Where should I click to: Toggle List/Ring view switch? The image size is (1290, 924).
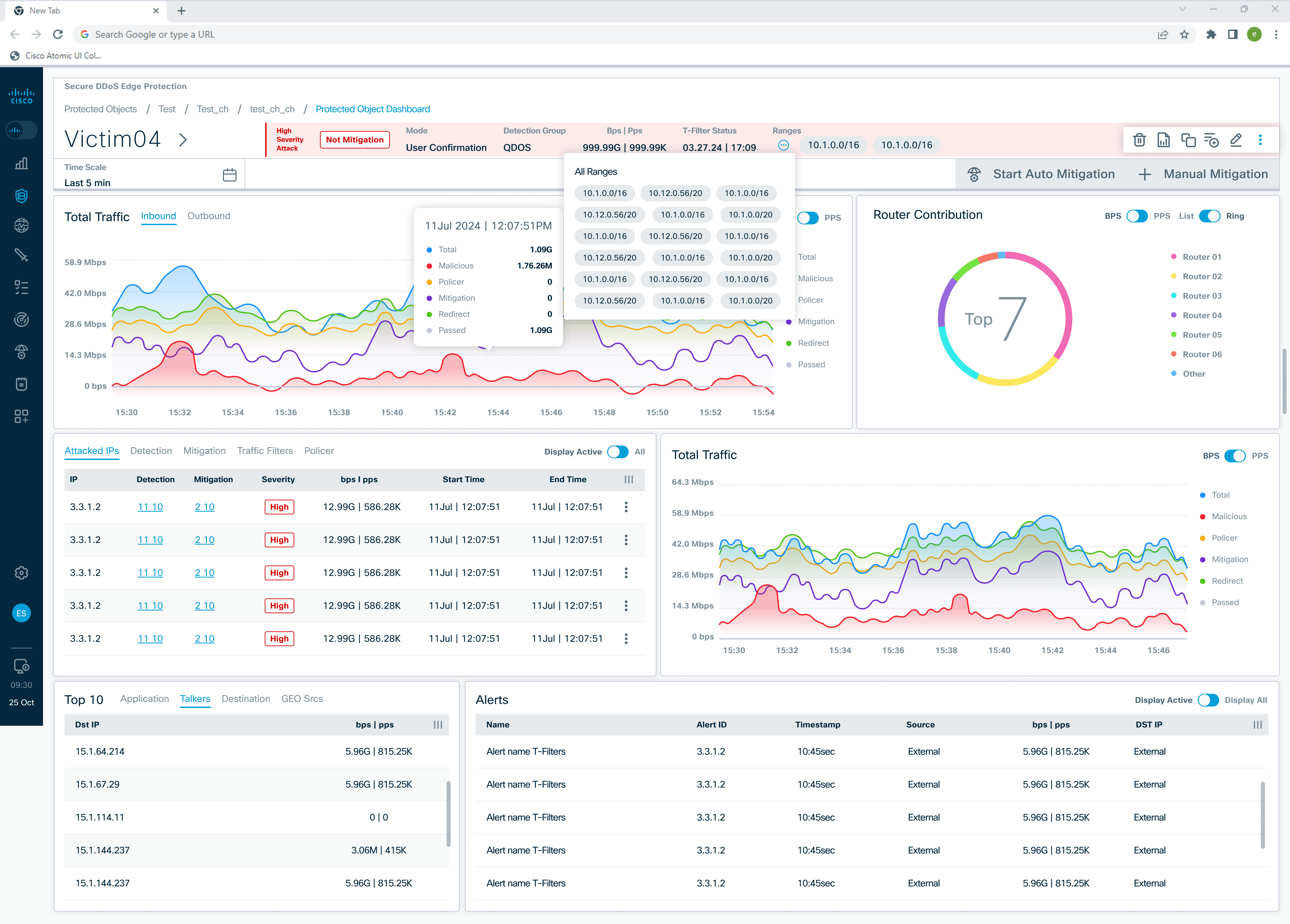tap(1210, 216)
